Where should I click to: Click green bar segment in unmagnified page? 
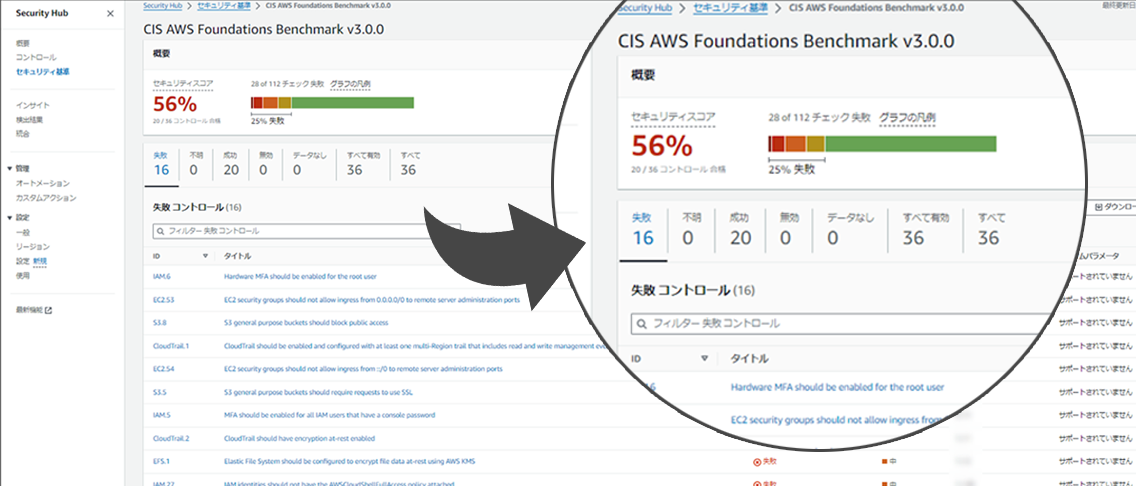pyautogui.click(x=352, y=103)
